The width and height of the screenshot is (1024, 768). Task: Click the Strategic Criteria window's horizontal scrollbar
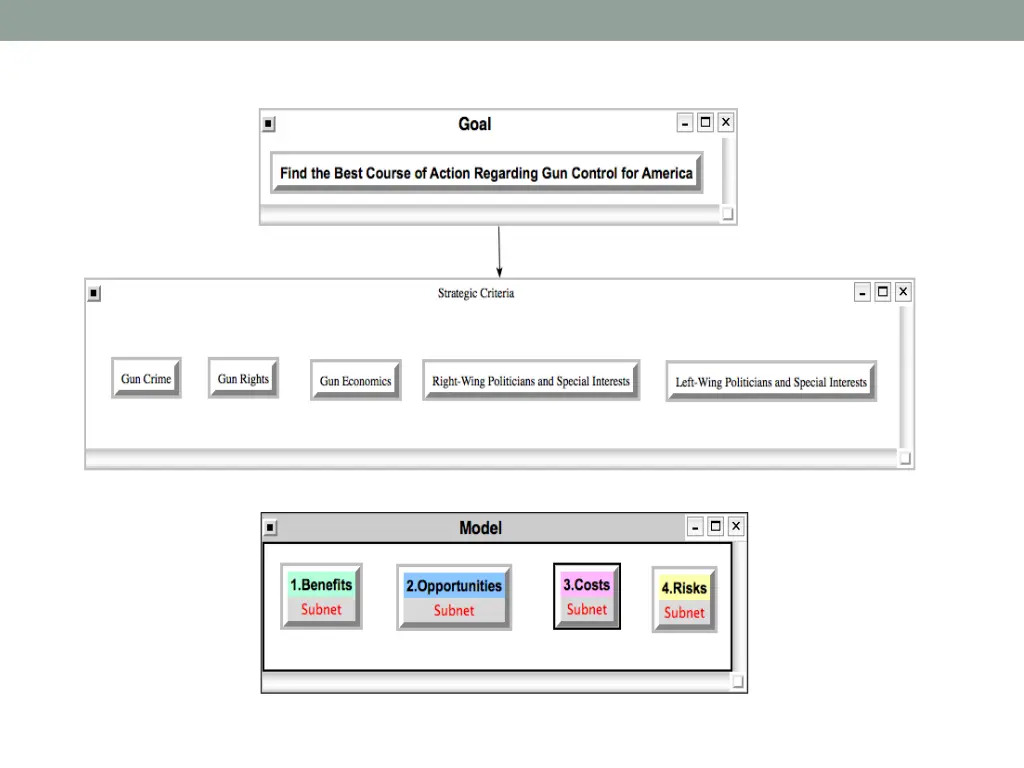tap(490, 459)
